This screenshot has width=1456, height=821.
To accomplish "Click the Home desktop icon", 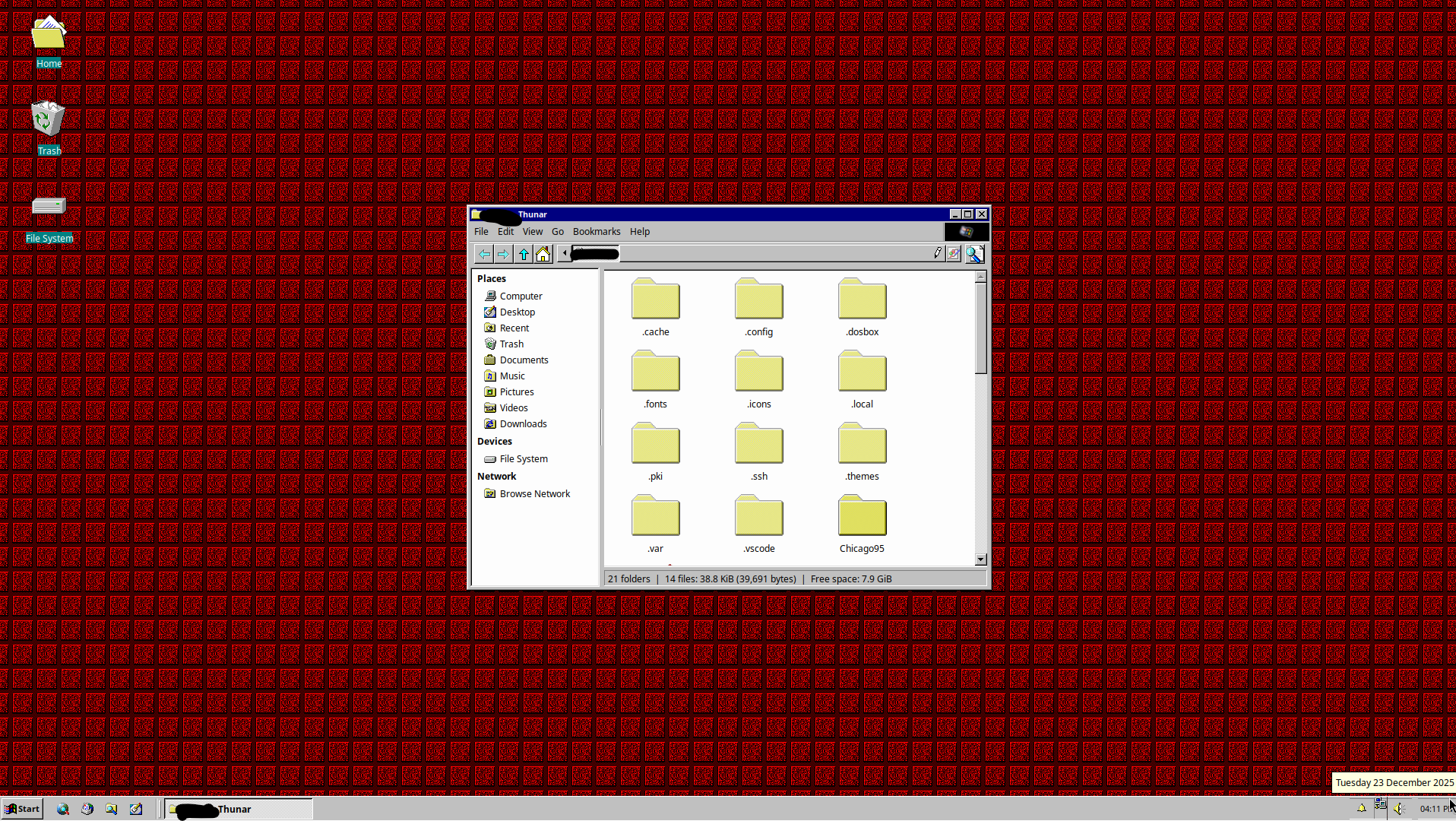I will click(49, 42).
